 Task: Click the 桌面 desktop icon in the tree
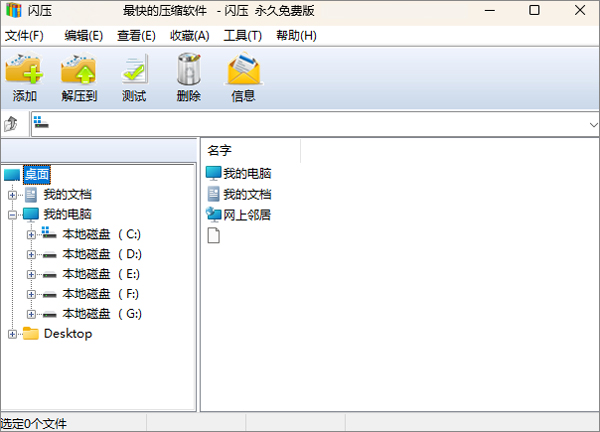coord(12,175)
